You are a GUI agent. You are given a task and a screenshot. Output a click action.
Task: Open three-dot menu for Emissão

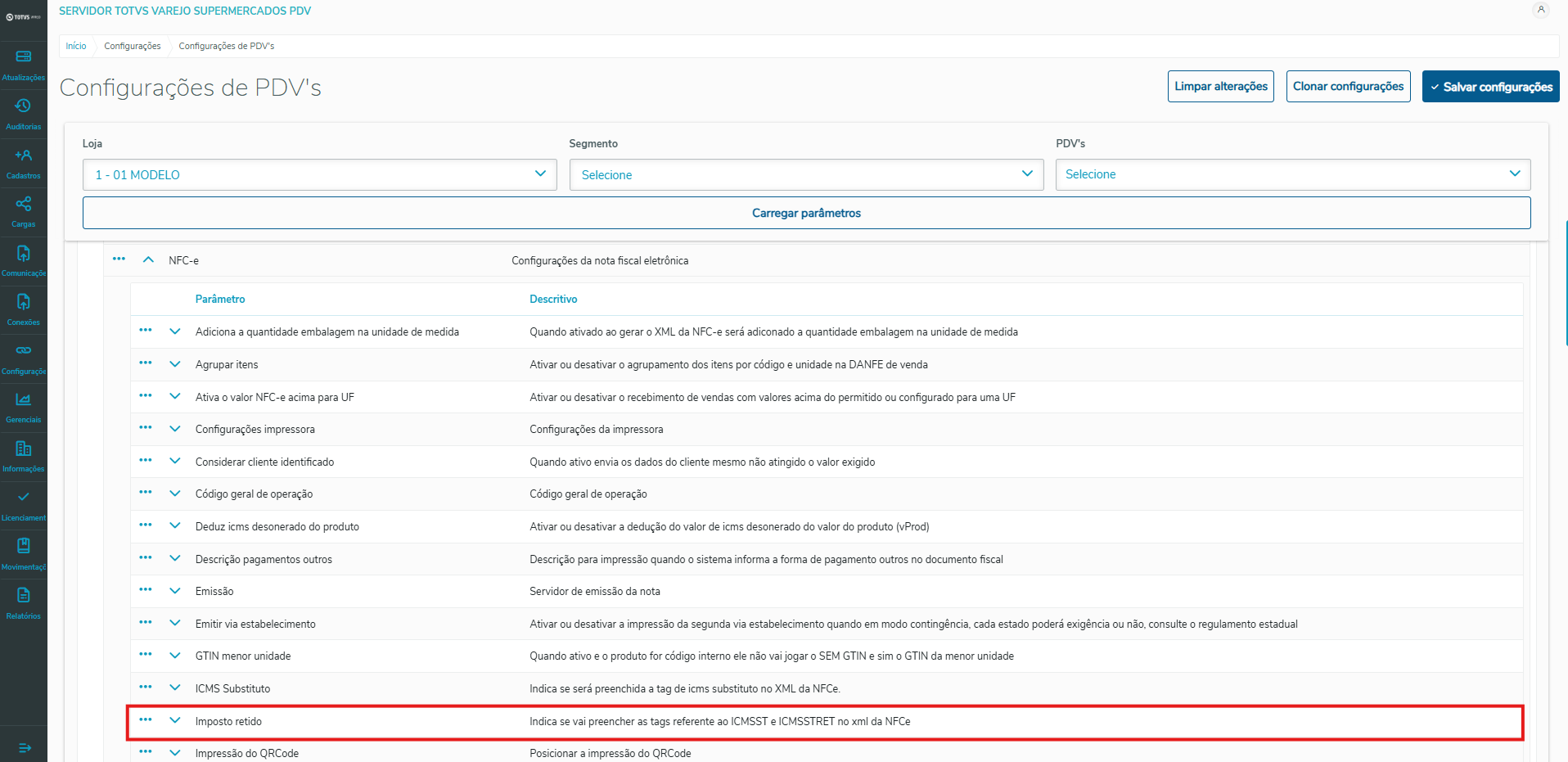point(146,590)
